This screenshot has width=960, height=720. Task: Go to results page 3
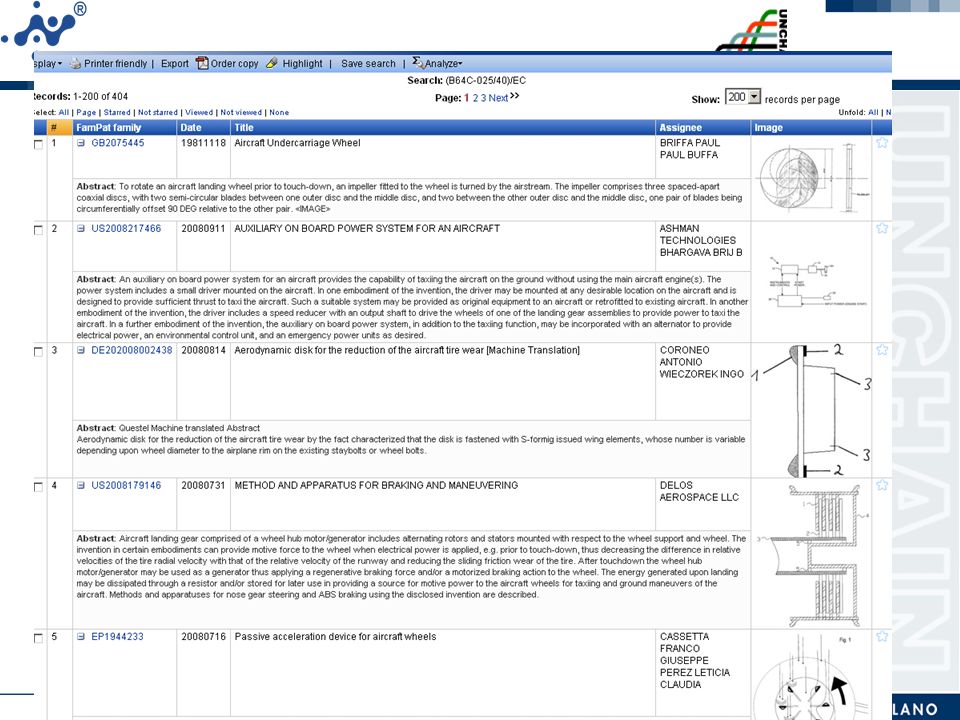[x=483, y=98]
